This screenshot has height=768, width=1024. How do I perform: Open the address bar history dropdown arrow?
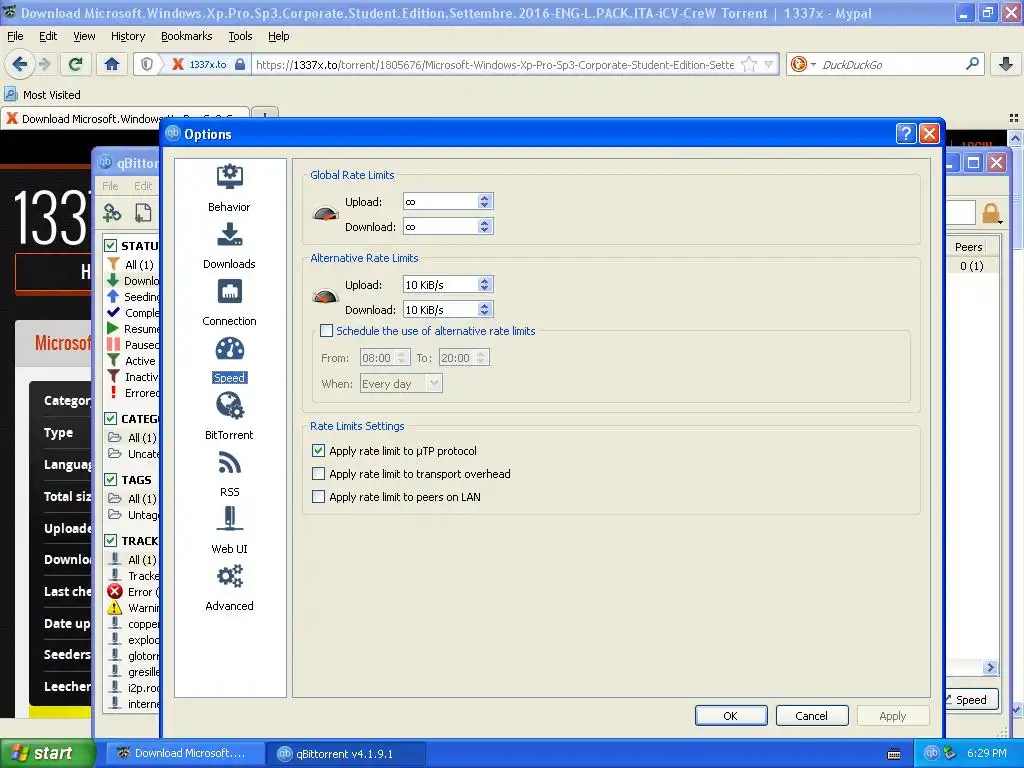click(769, 64)
